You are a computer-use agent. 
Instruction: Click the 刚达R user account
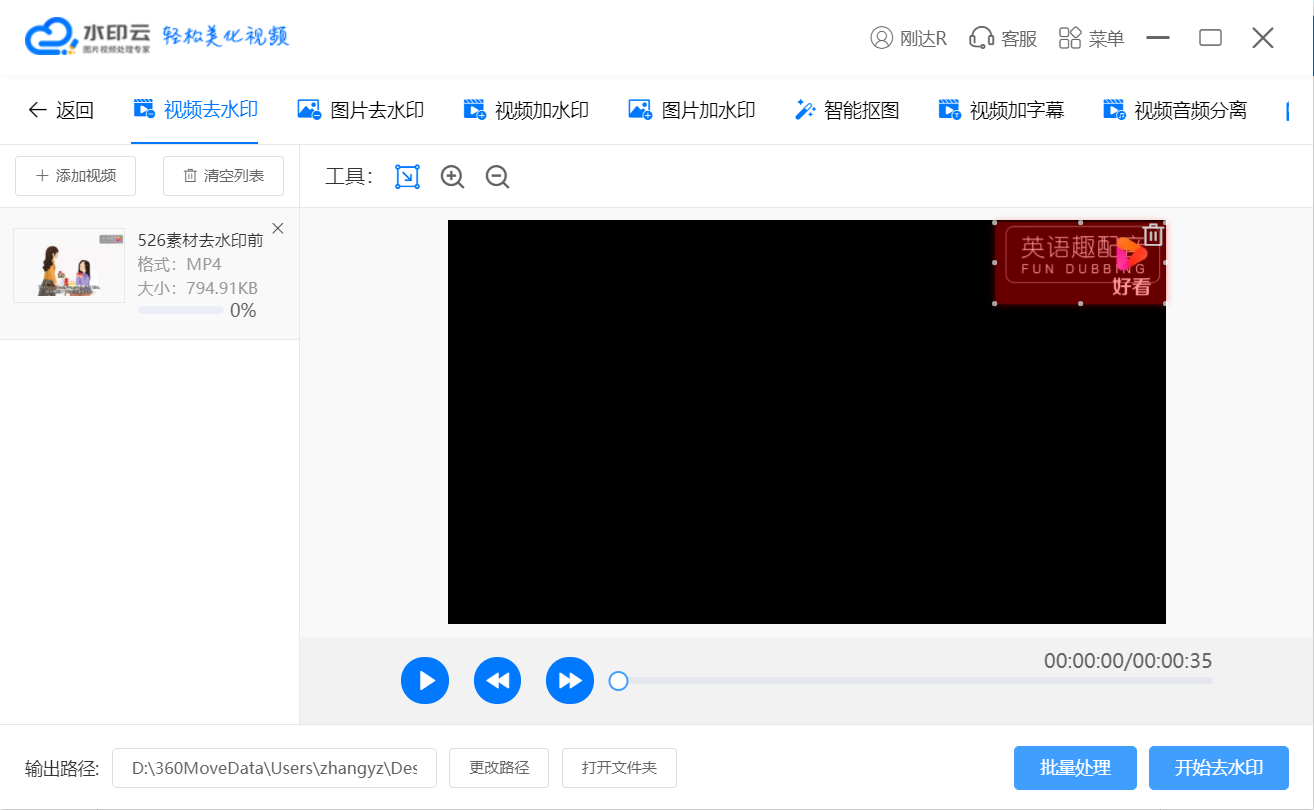tap(908, 38)
